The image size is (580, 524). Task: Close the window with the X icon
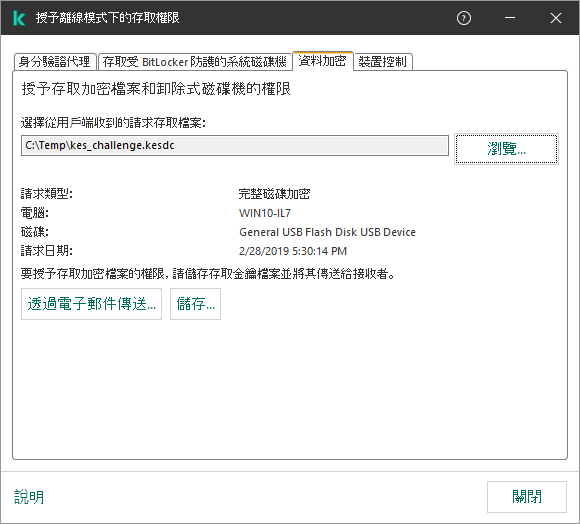point(556,18)
